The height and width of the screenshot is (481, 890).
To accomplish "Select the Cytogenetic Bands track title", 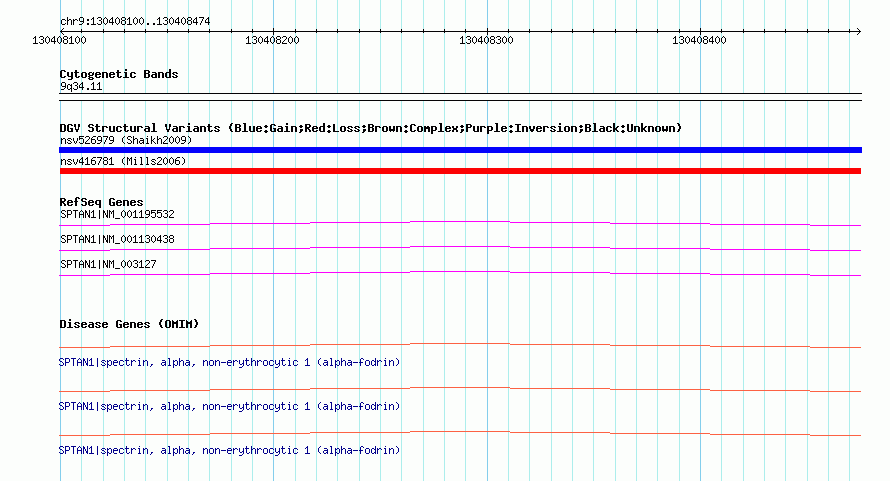I will (119, 74).
